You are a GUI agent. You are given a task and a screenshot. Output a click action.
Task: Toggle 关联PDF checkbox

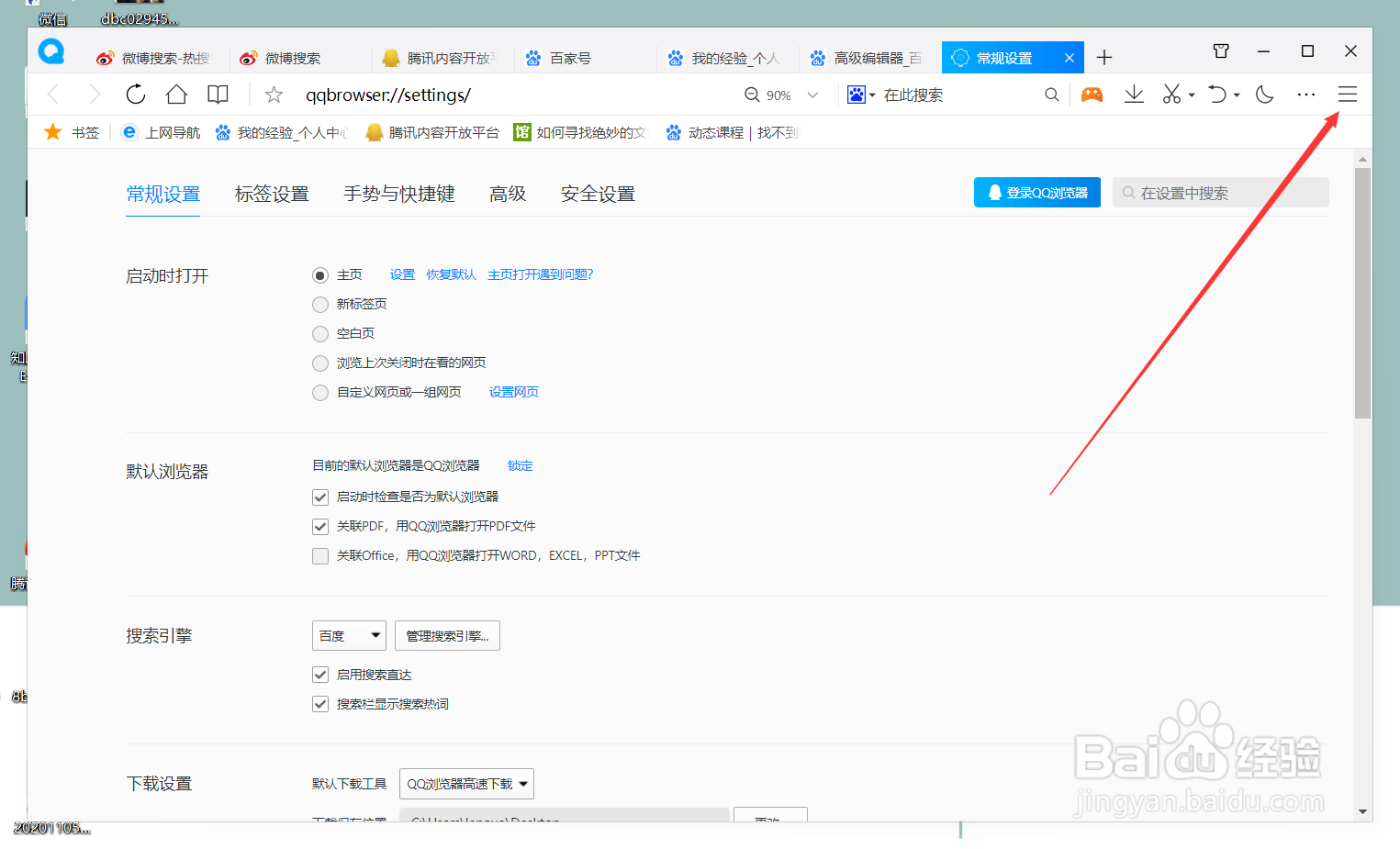pos(320,527)
